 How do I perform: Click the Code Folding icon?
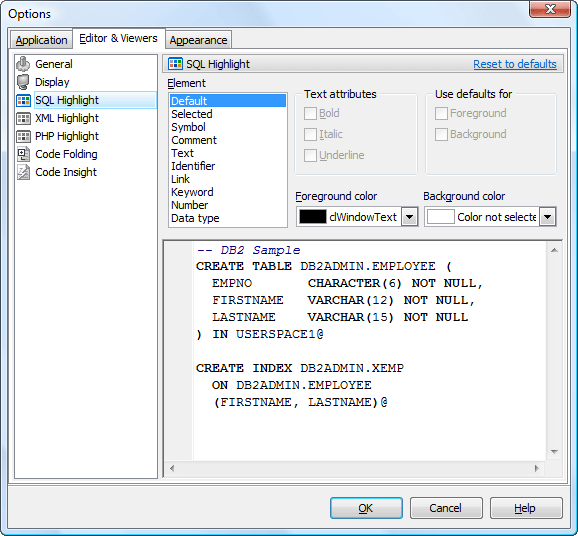23,154
